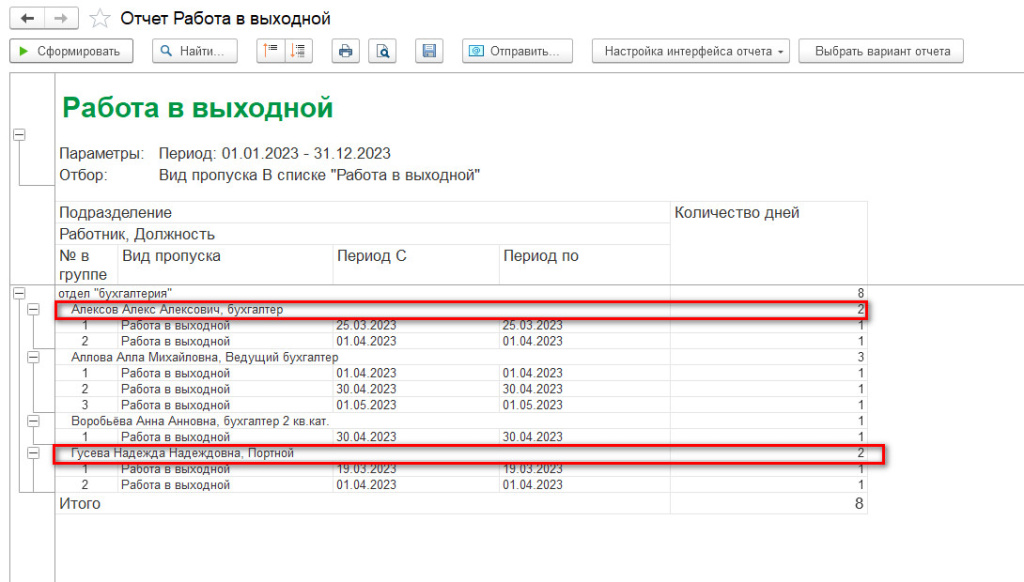Collapse the report header section
This screenshot has height=582, width=1024.
click(x=19, y=134)
